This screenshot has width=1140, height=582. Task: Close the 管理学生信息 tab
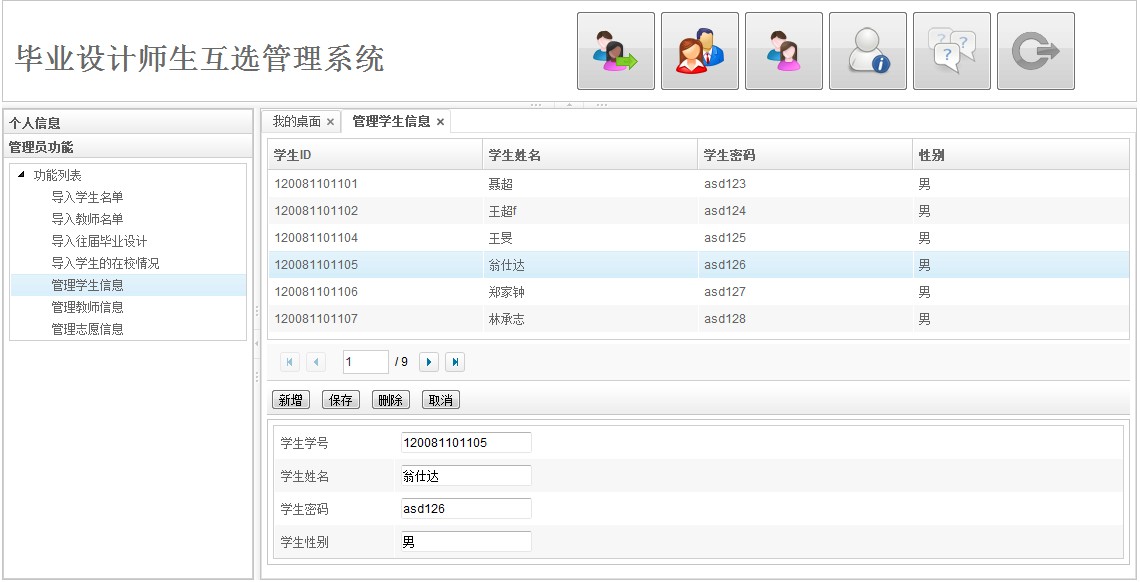440,122
